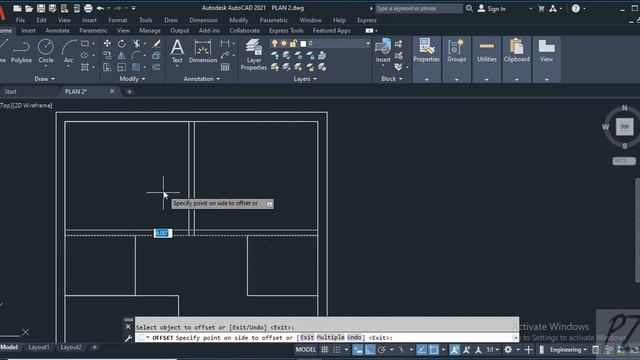This screenshot has width=640, height=360.
Task: Activate the Rotate tool
Action: click(122, 43)
